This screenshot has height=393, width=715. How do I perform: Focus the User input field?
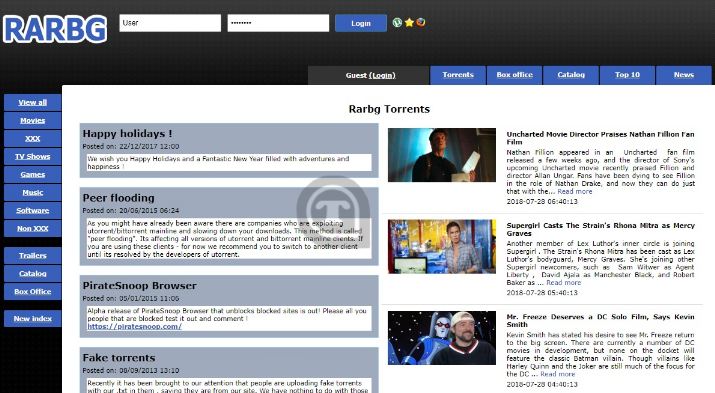[x=170, y=23]
